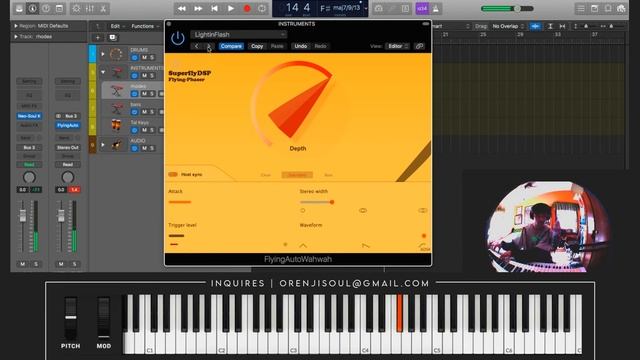Open List Editors icon

click(581, 9)
